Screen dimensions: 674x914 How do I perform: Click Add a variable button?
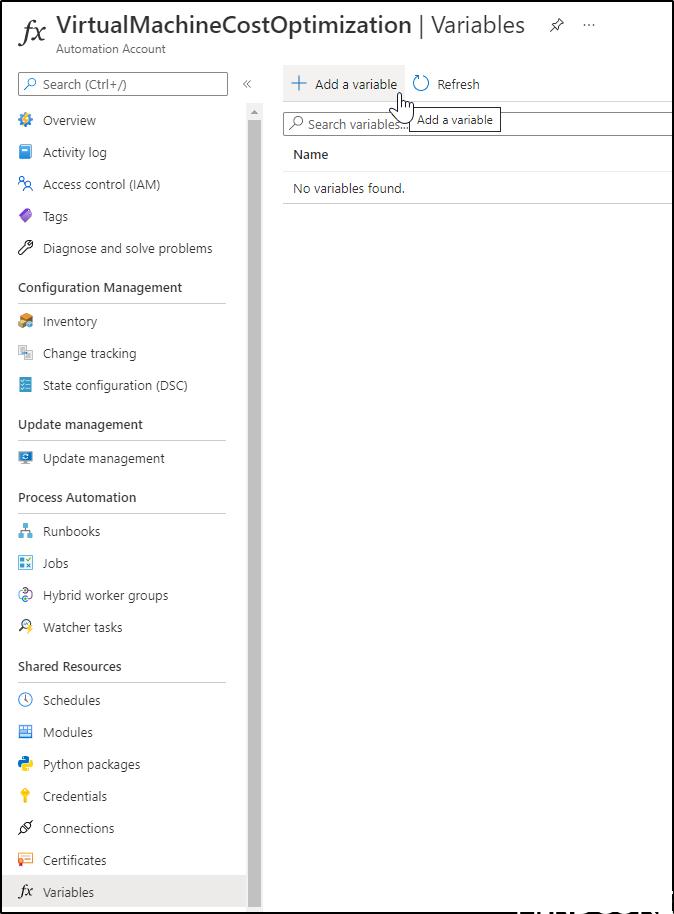click(344, 84)
